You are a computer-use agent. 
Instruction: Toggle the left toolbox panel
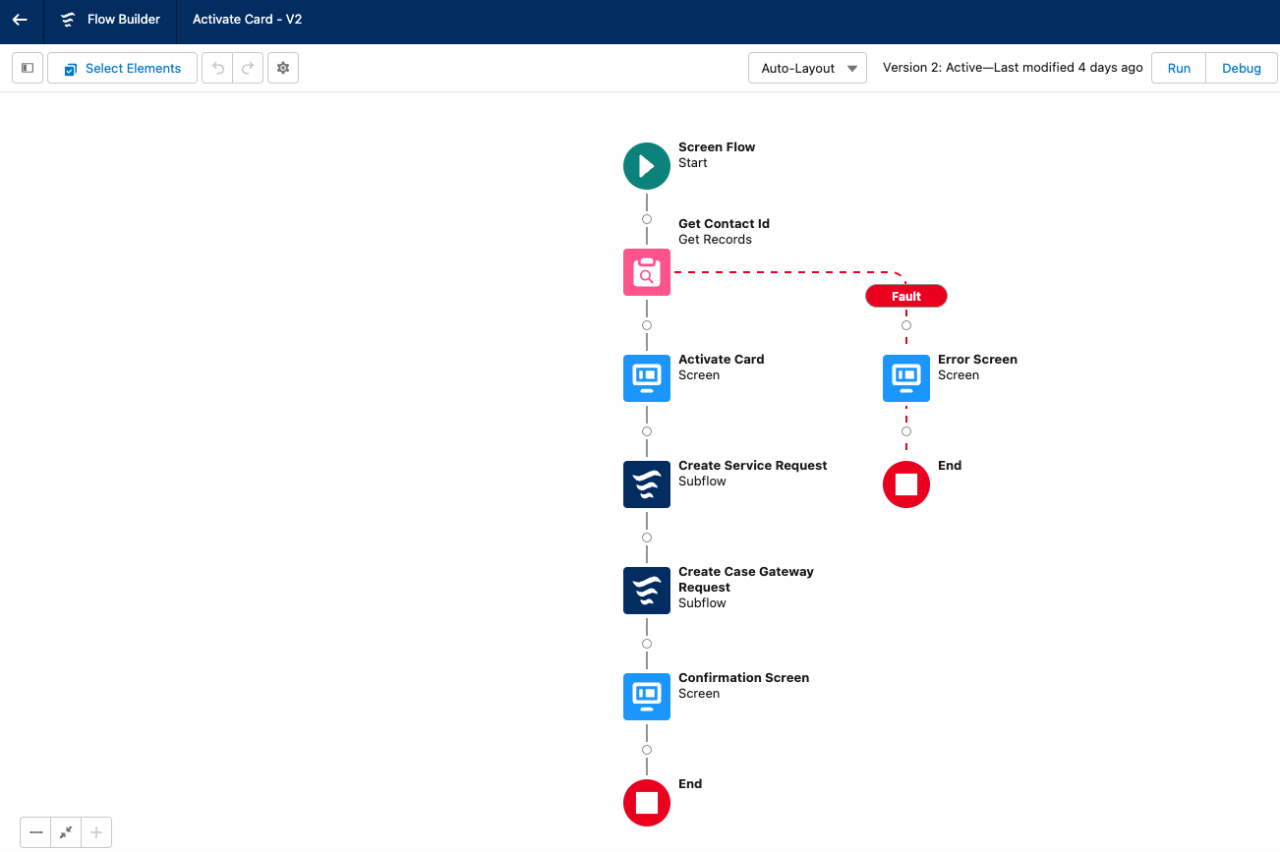tap(28, 68)
